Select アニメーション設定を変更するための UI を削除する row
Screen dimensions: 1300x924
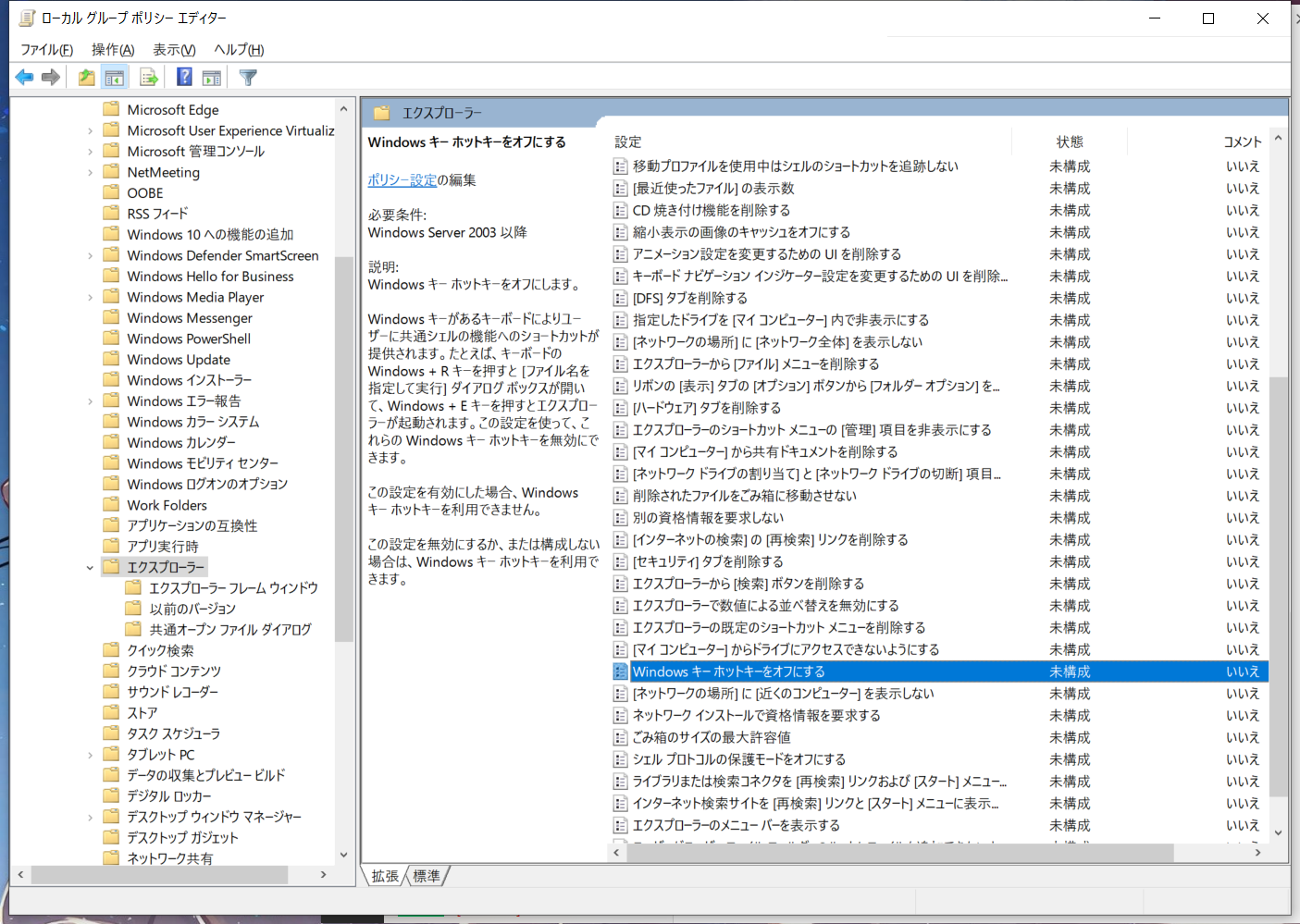pos(939,254)
